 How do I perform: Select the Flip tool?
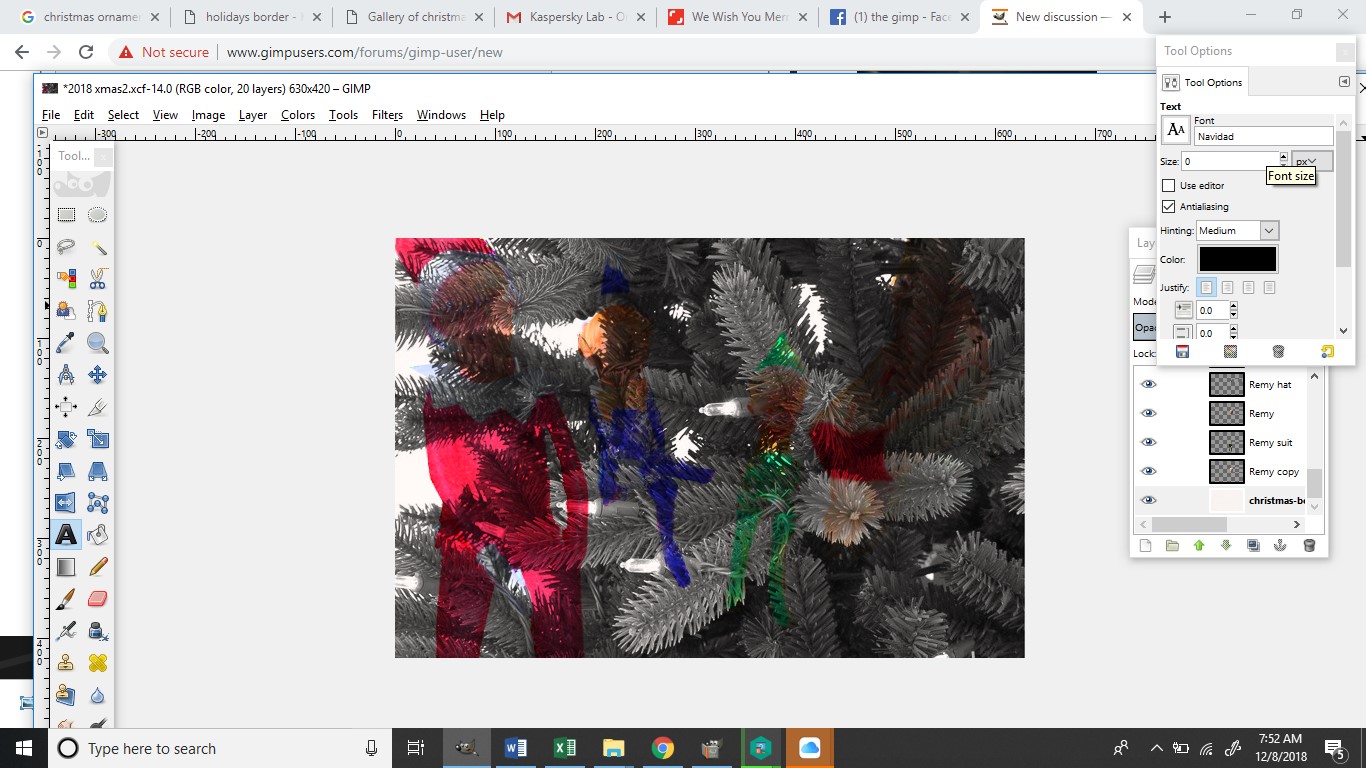[x=66, y=503]
